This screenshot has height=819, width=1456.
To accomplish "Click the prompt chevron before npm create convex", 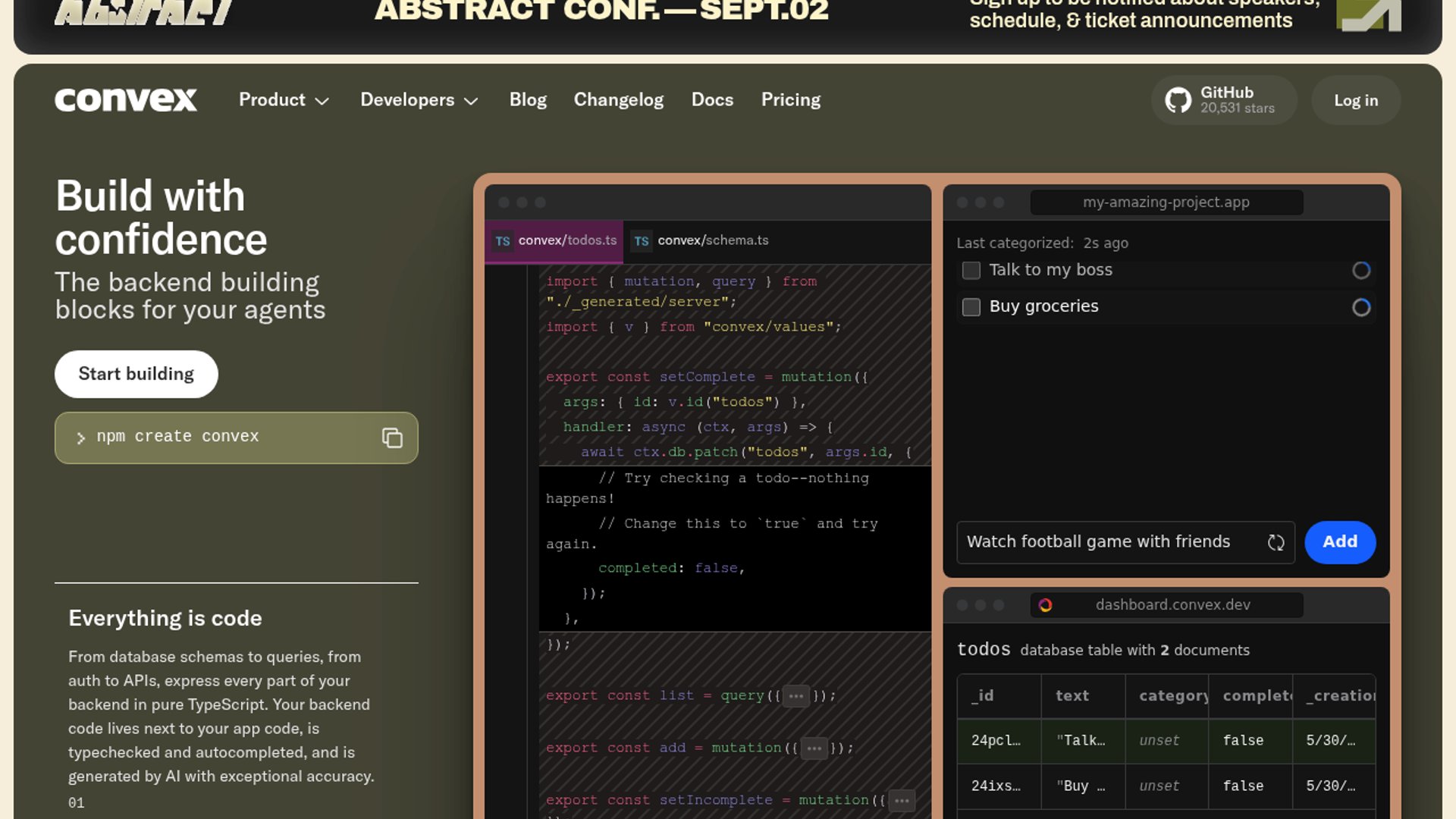I will click(81, 438).
